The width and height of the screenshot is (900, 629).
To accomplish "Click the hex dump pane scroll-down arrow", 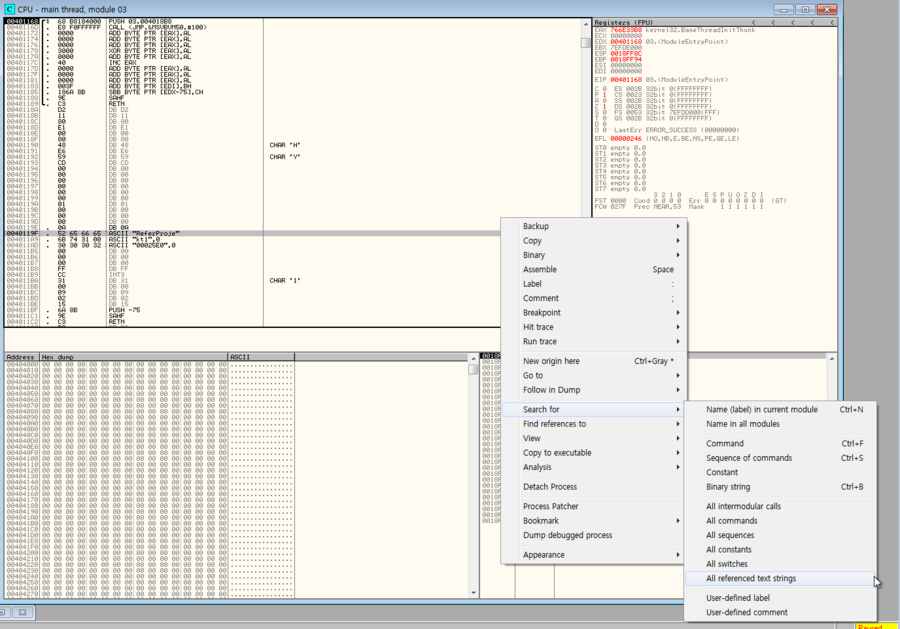I will pos(473,594).
